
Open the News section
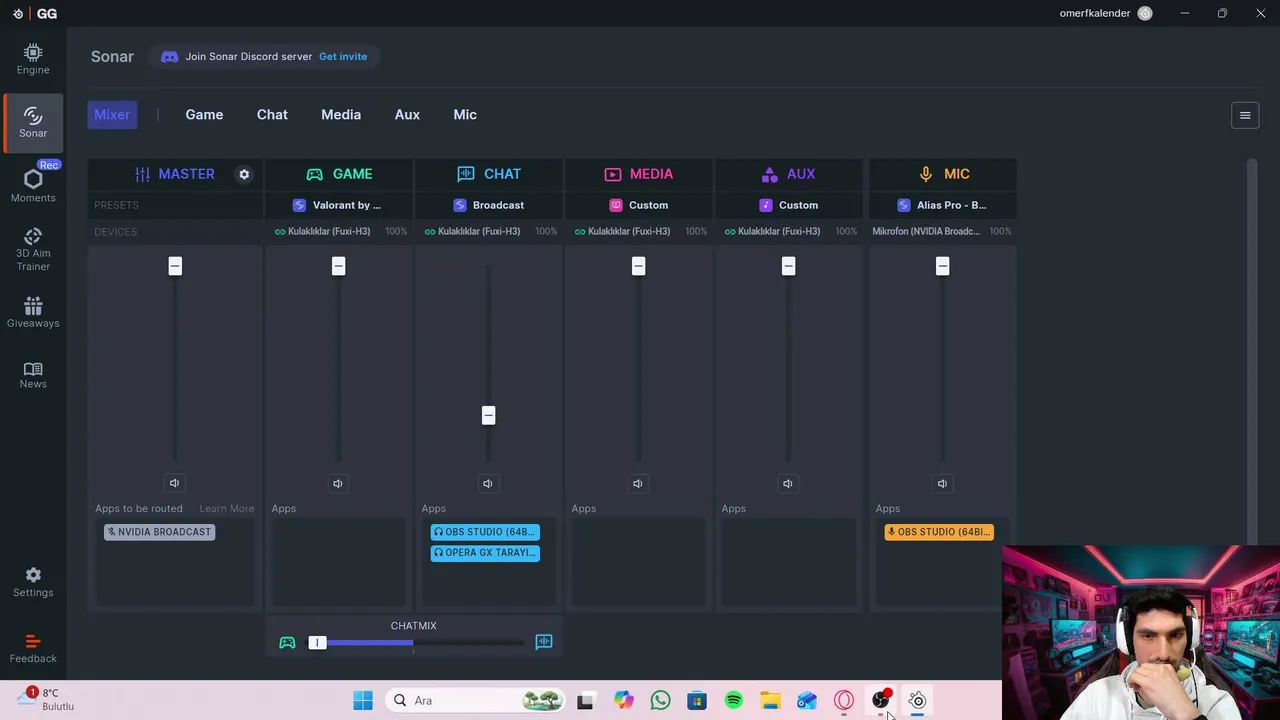(x=33, y=374)
